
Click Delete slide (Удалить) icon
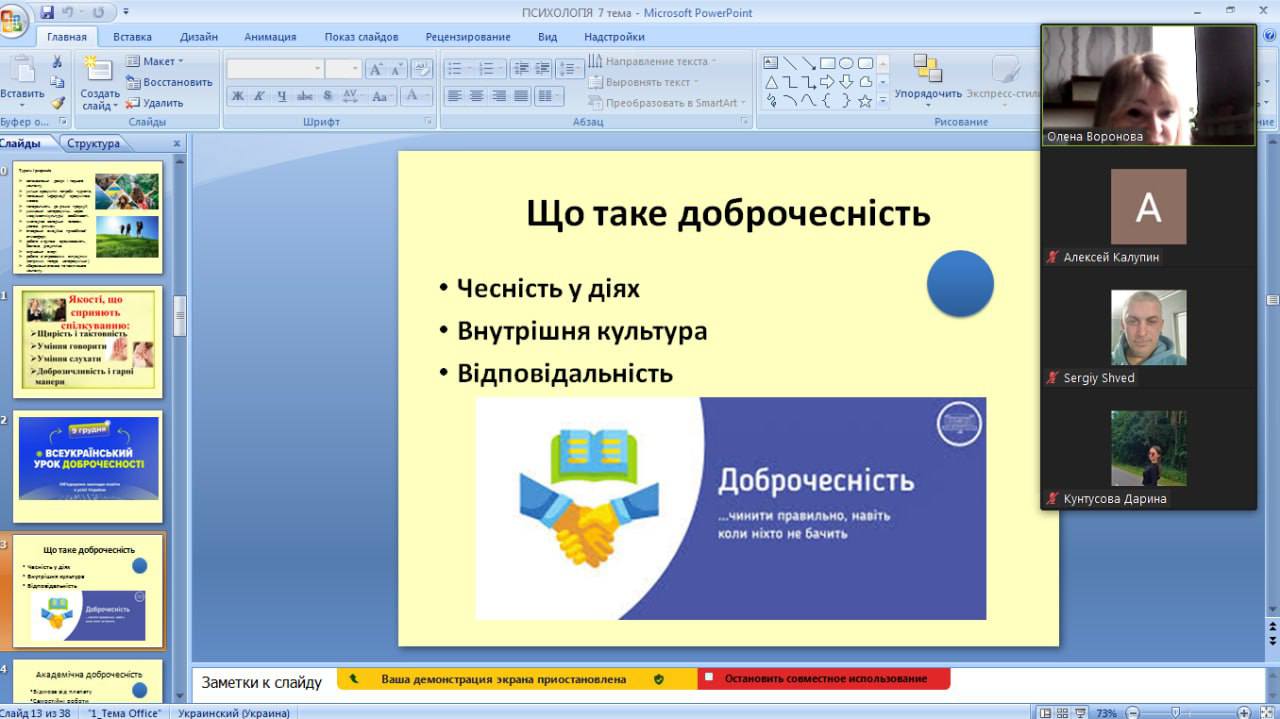[x=154, y=103]
